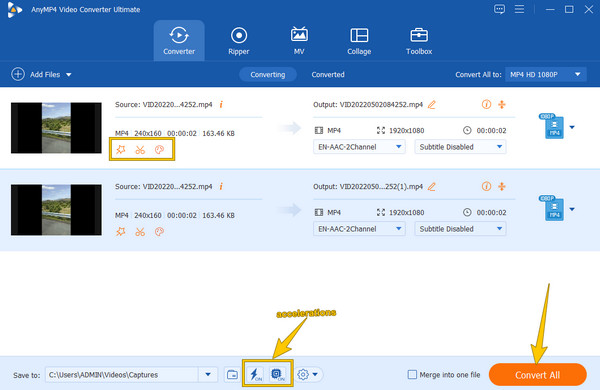Click the Convert All button
The height and width of the screenshot is (390, 600).
[537, 375]
